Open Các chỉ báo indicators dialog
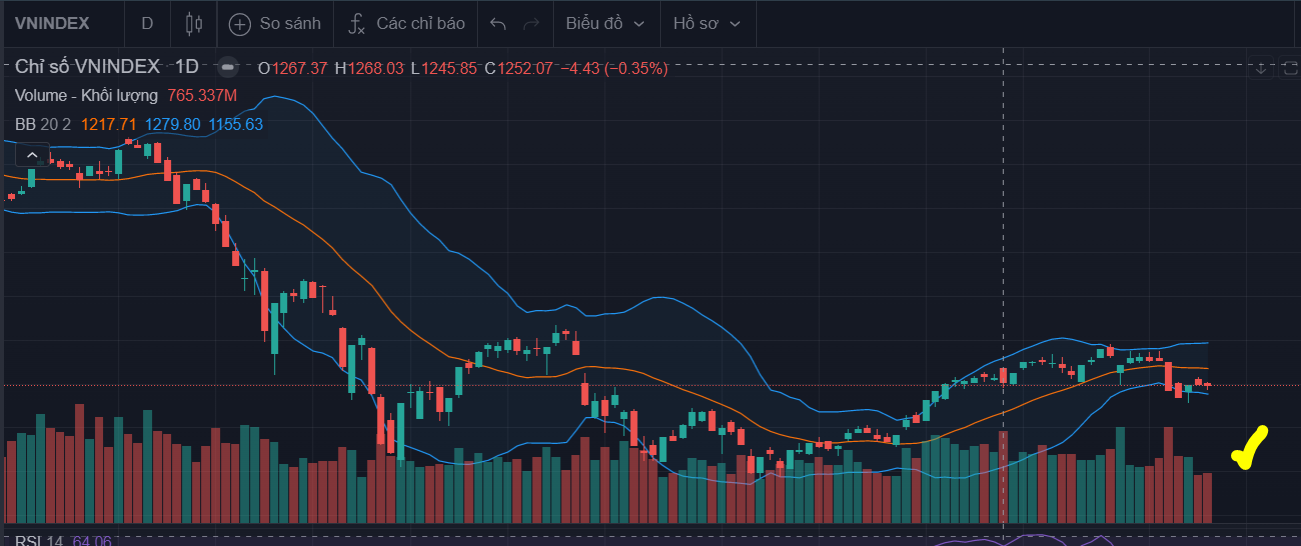1301x546 pixels. [x=406, y=23]
